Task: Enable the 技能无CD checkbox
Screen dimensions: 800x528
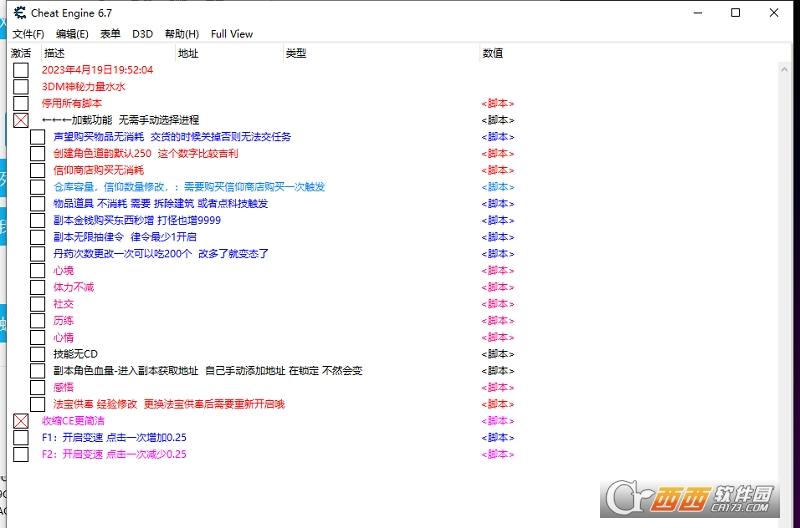Action: tap(38, 354)
